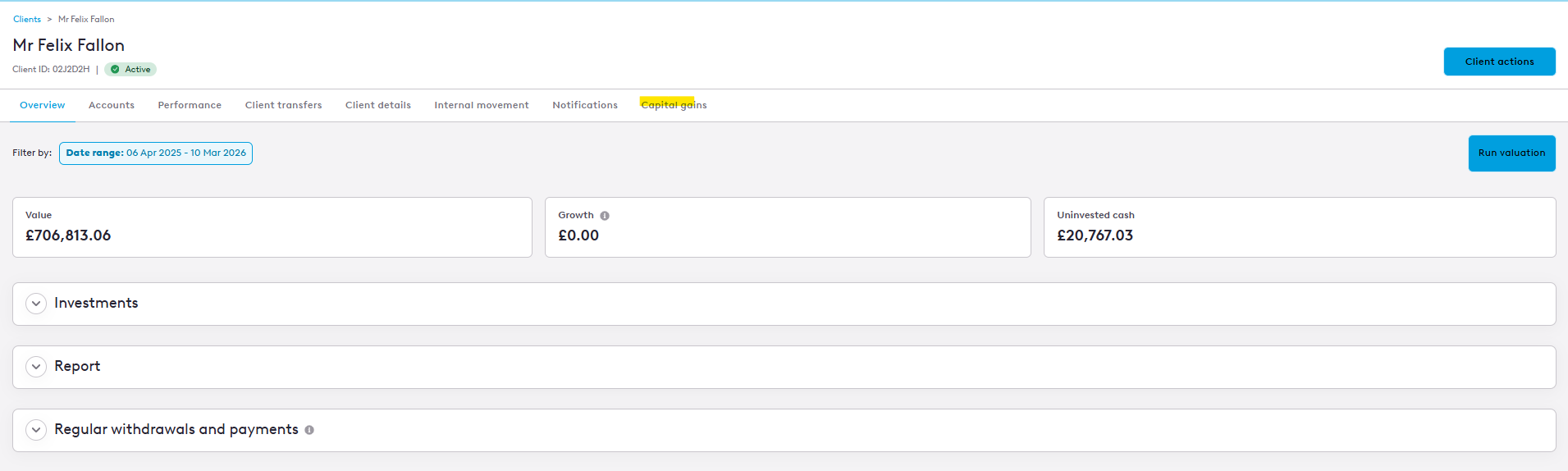Select the Overview tab
The height and width of the screenshot is (471, 1568).
[43, 105]
